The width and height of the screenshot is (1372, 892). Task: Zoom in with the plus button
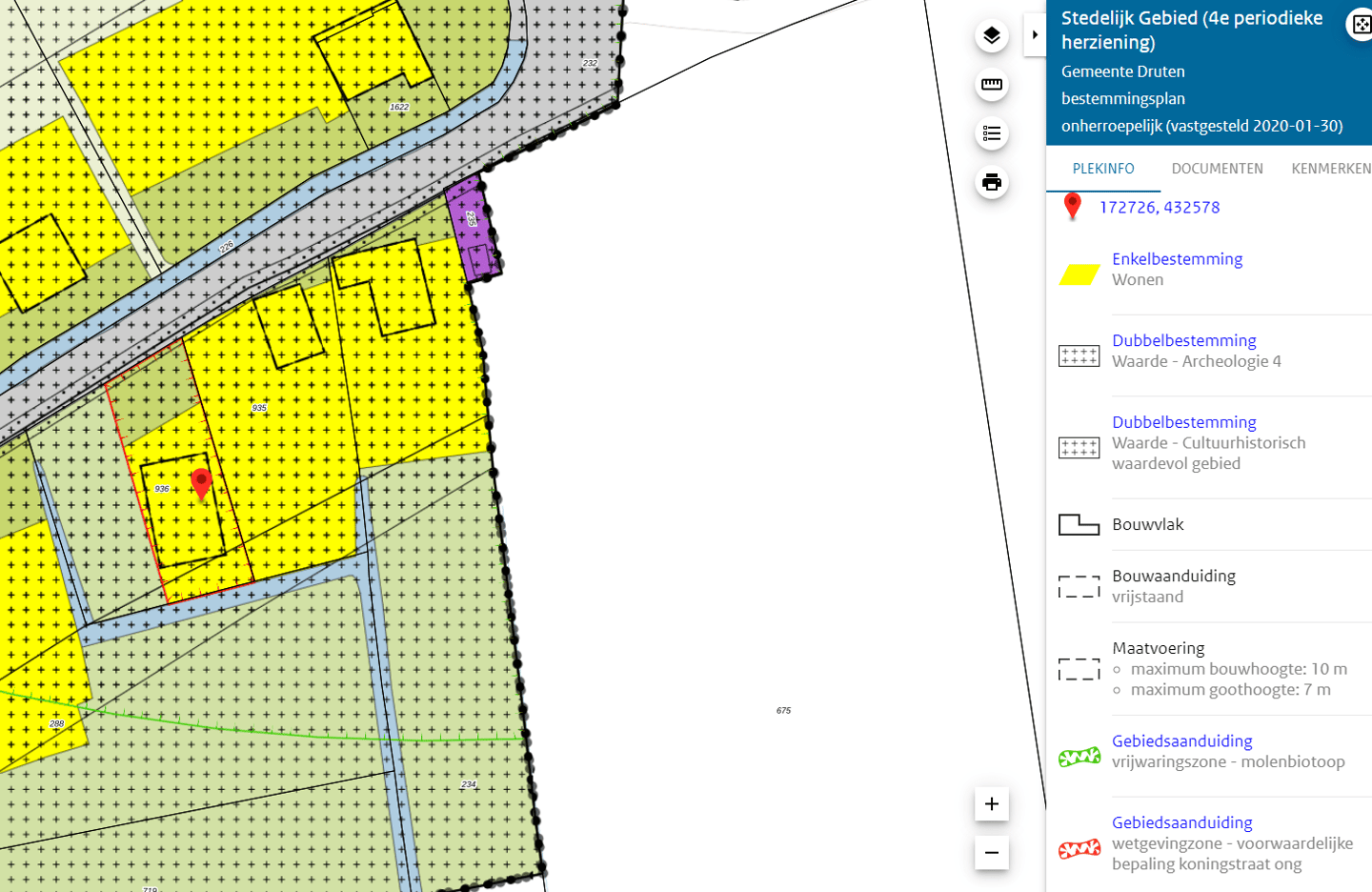point(992,804)
